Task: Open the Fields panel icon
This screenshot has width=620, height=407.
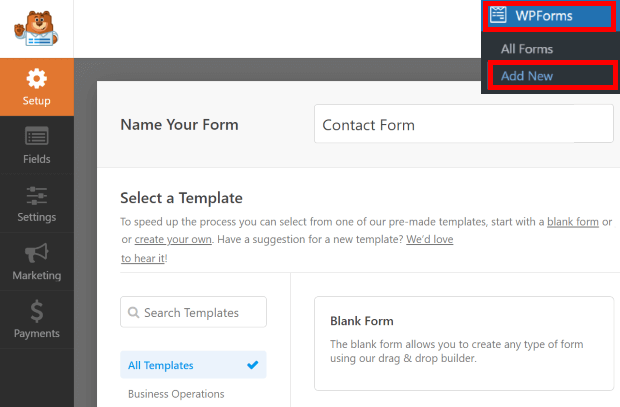Action: pos(36,136)
